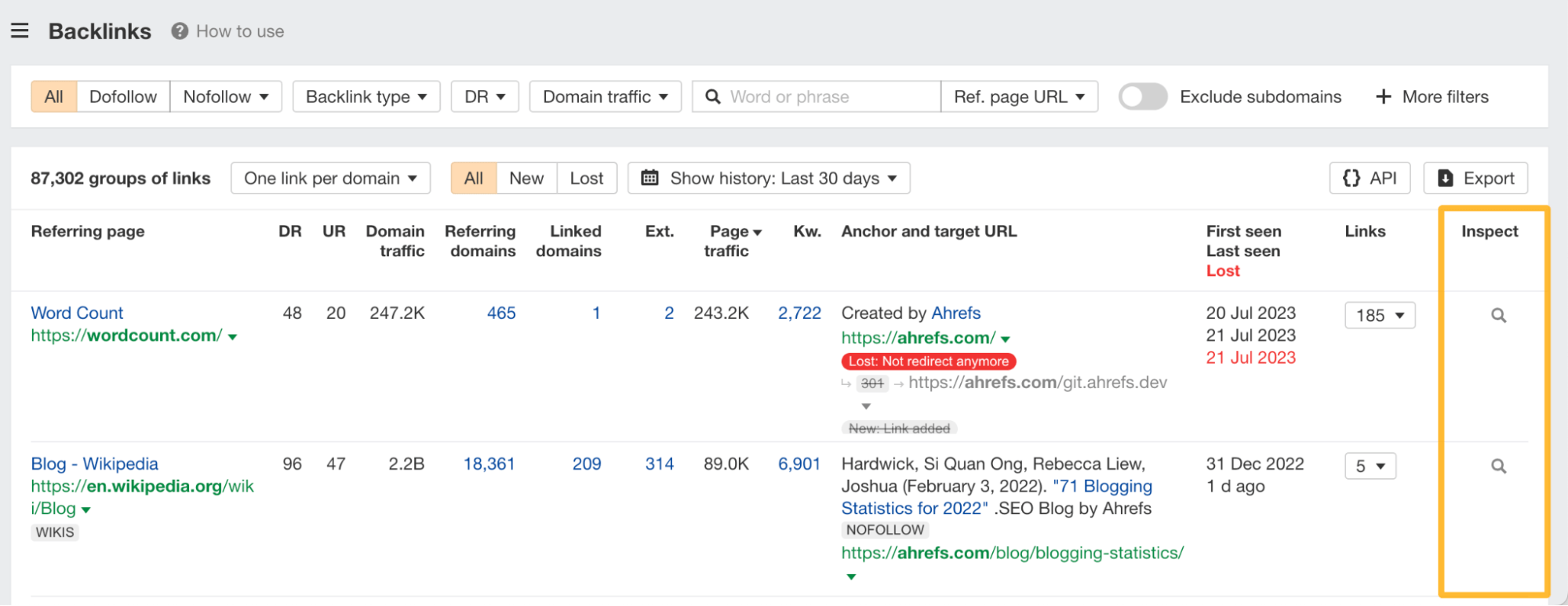Open the https://wordcount.com/ URL
1568x606 pixels.
126,336
